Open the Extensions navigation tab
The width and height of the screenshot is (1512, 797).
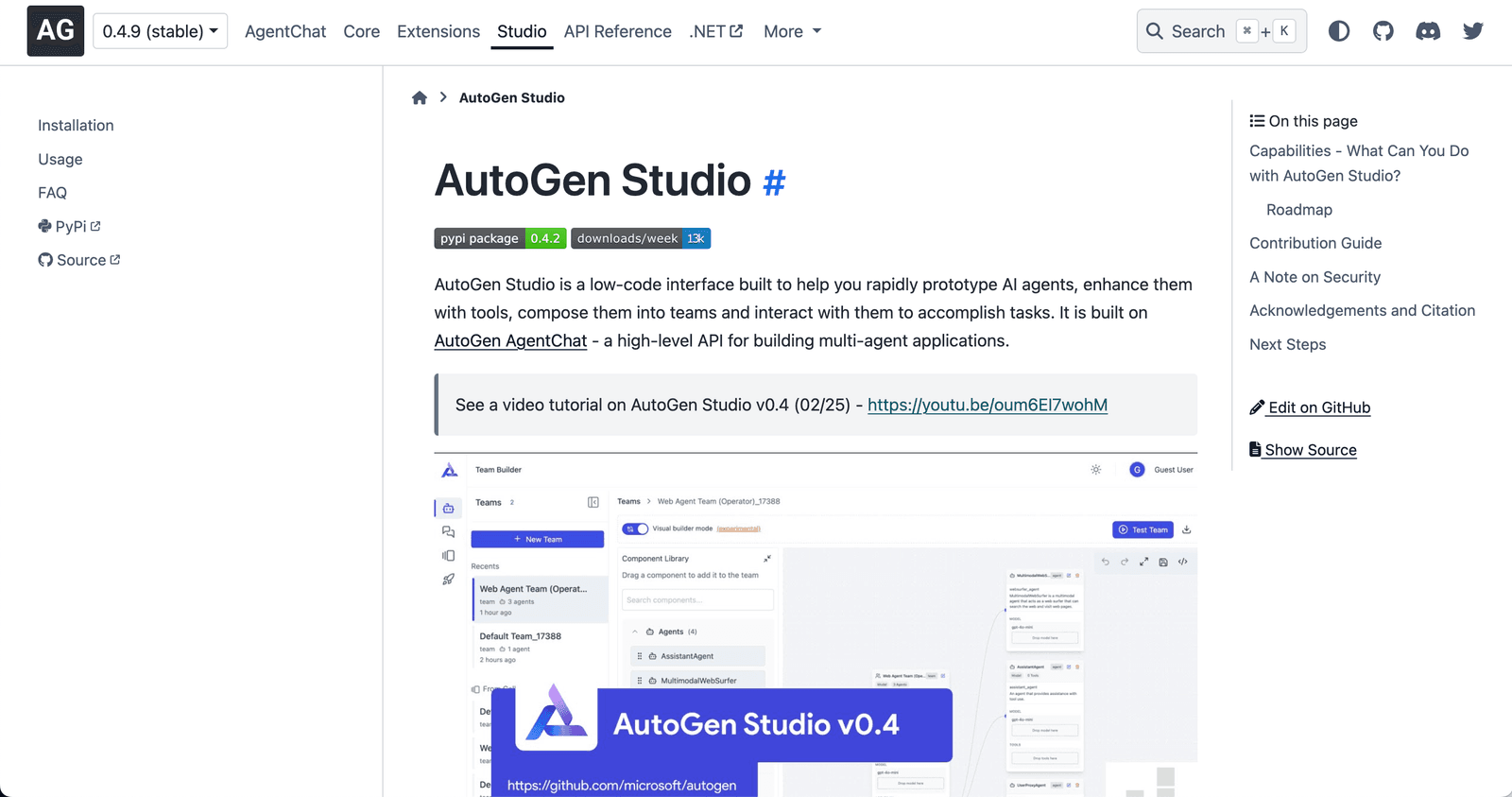[438, 31]
